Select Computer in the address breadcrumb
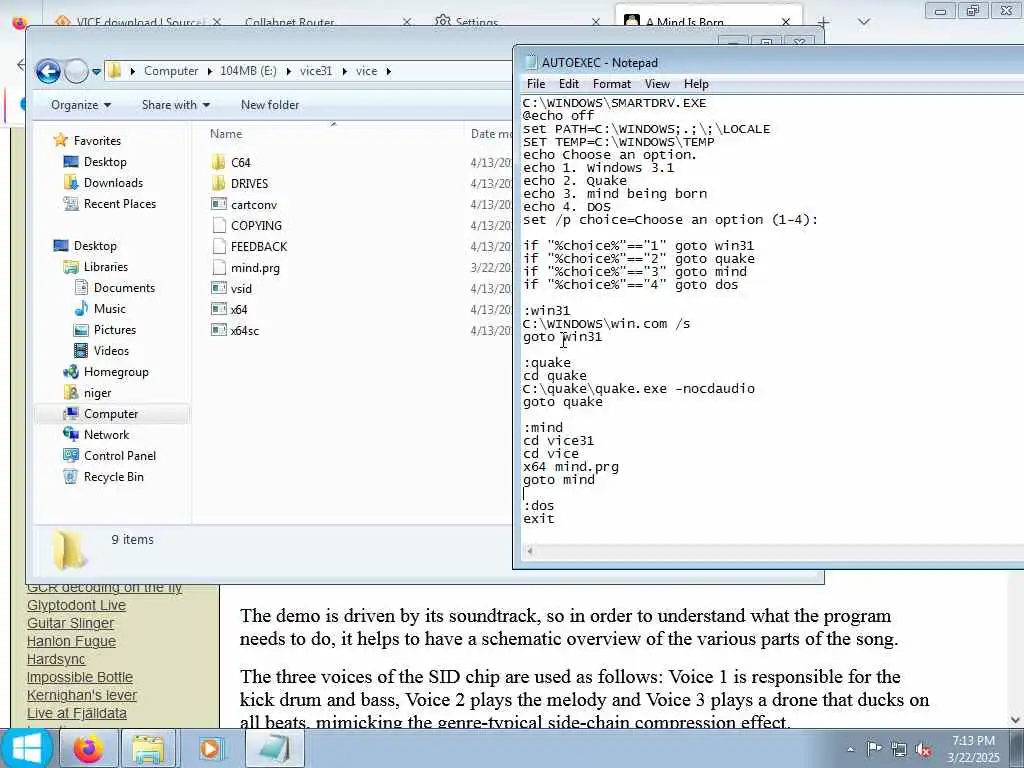This screenshot has height=768, width=1024. click(170, 71)
